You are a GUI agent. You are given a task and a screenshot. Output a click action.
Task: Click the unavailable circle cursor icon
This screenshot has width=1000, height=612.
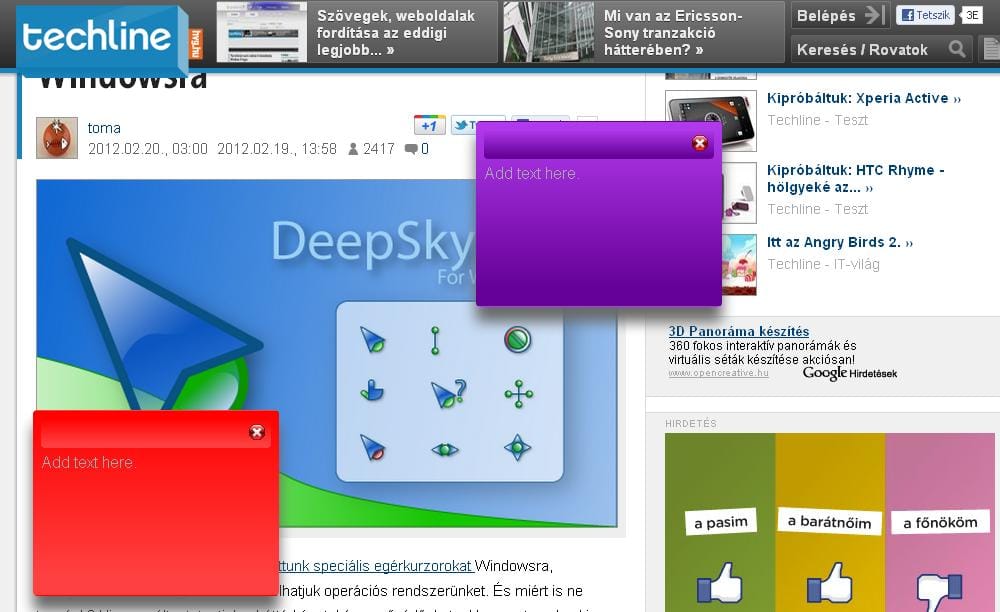[518, 339]
